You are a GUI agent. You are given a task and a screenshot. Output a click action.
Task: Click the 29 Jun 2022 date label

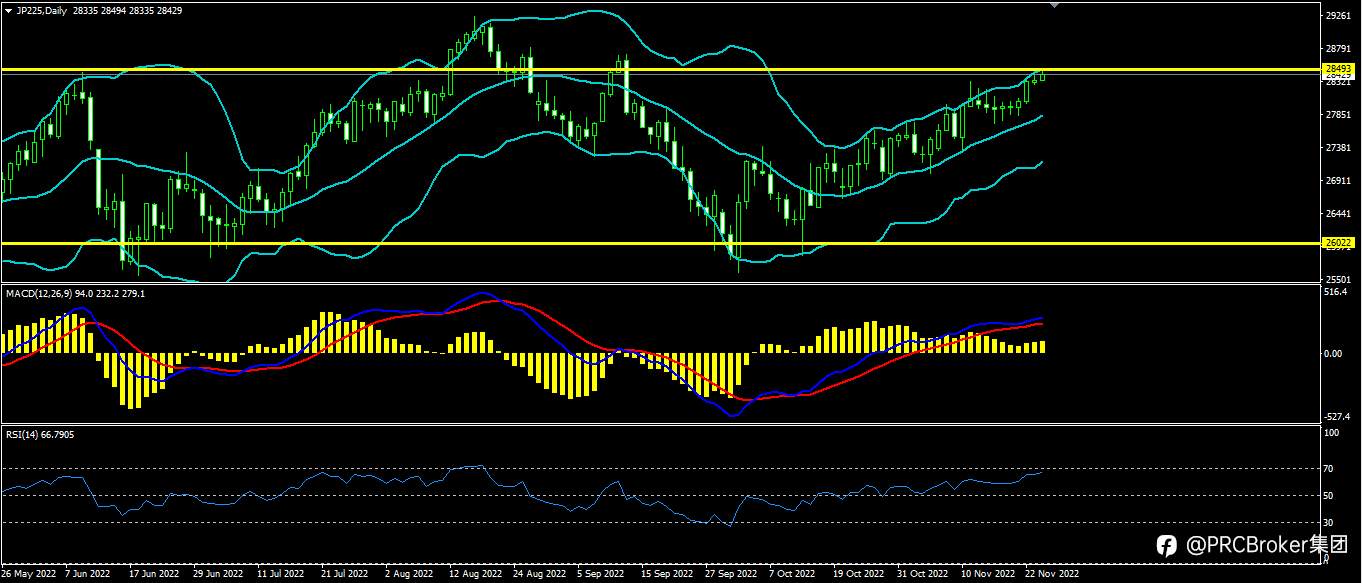pyautogui.click(x=218, y=575)
